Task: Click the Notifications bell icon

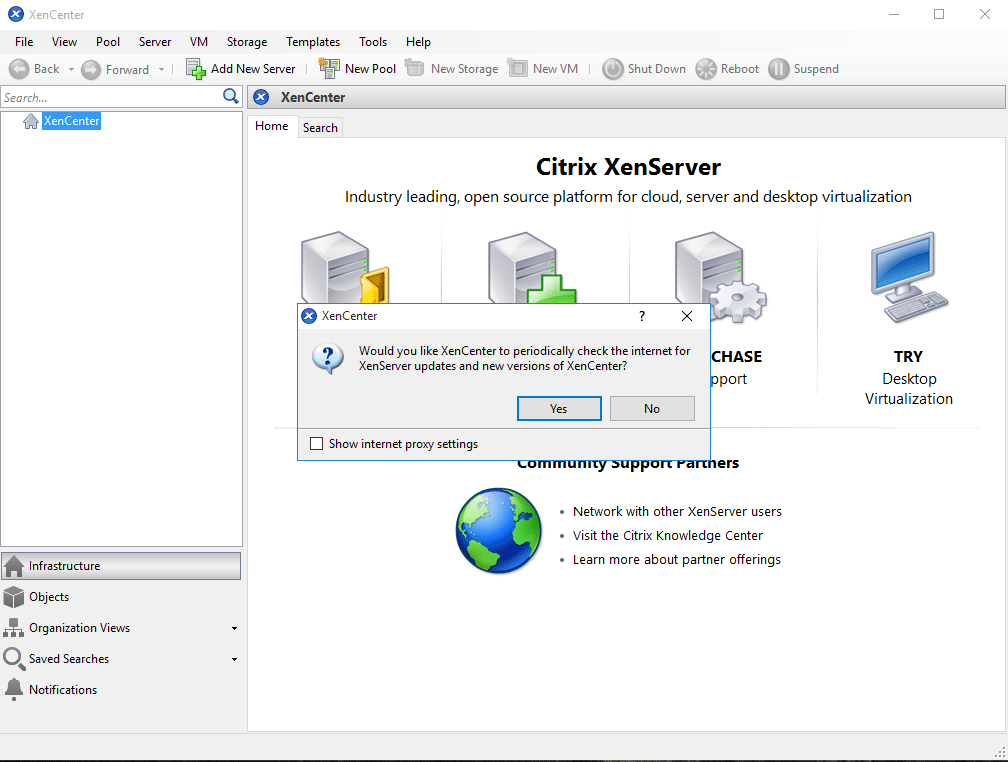Action: click(x=14, y=689)
